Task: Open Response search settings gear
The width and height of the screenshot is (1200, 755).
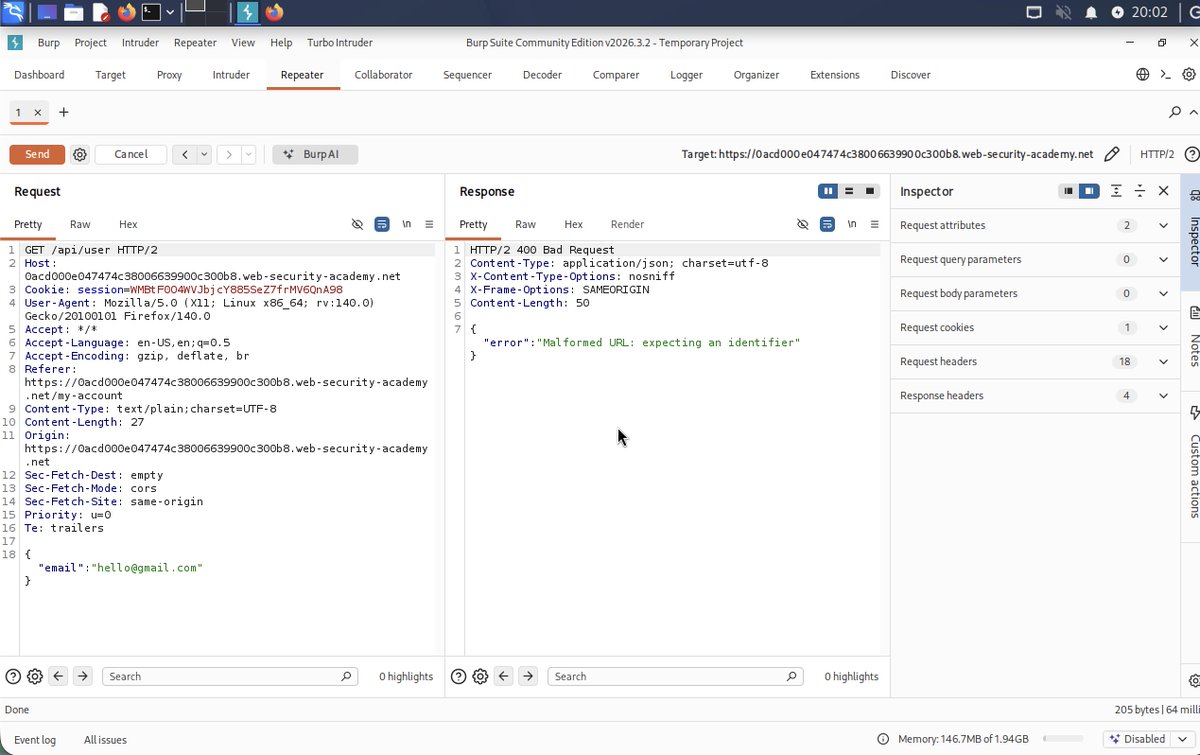Action: (481, 676)
